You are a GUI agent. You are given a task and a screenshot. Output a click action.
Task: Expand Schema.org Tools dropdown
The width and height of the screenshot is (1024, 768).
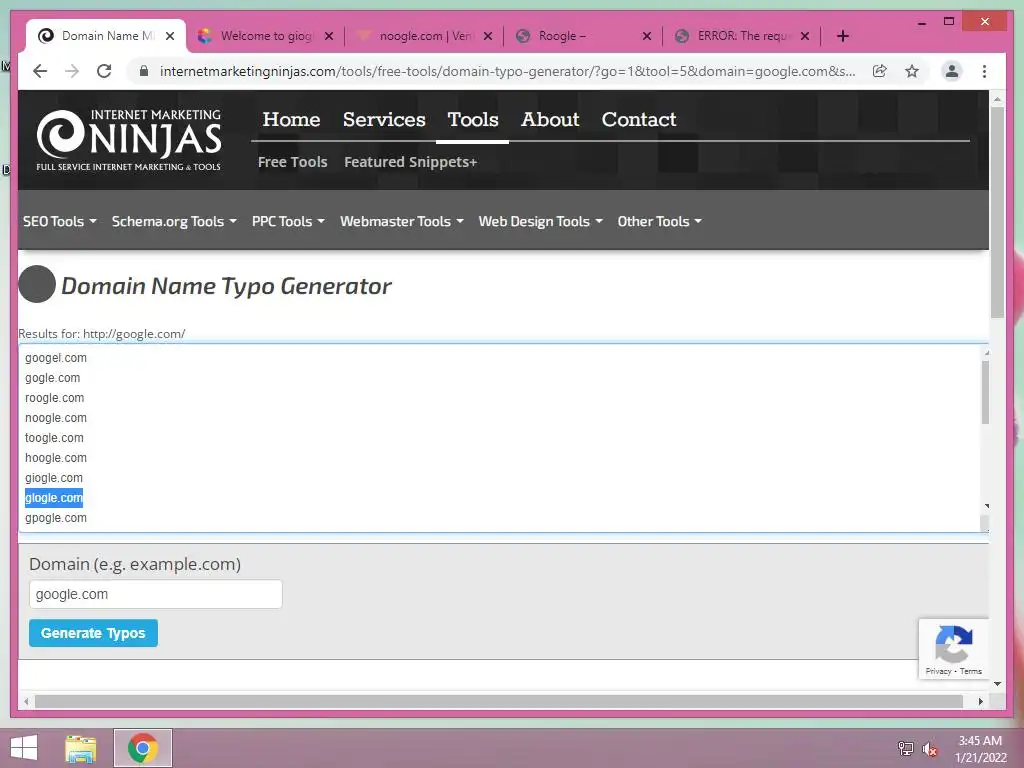tap(174, 221)
